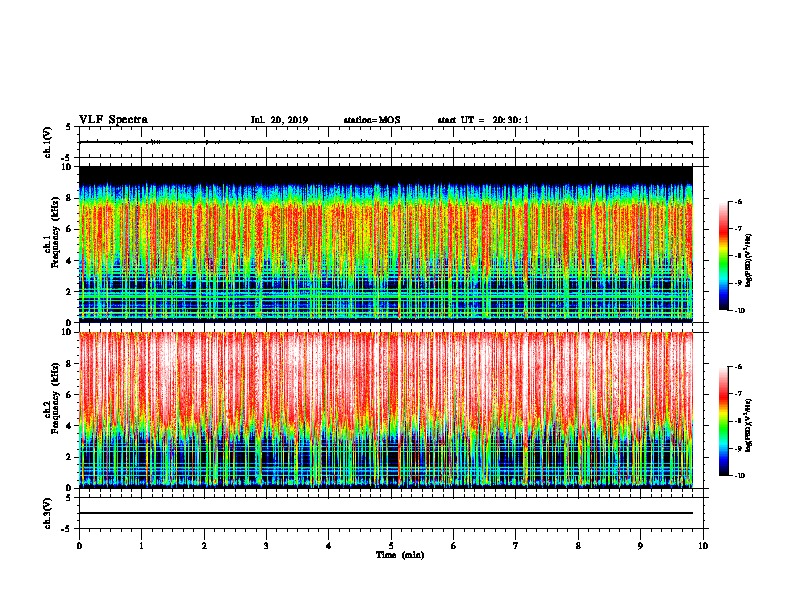Viewport: 792px width, 612px height.
Task: Click the time axis tick label "4"
Action: click(x=329, y=546)
